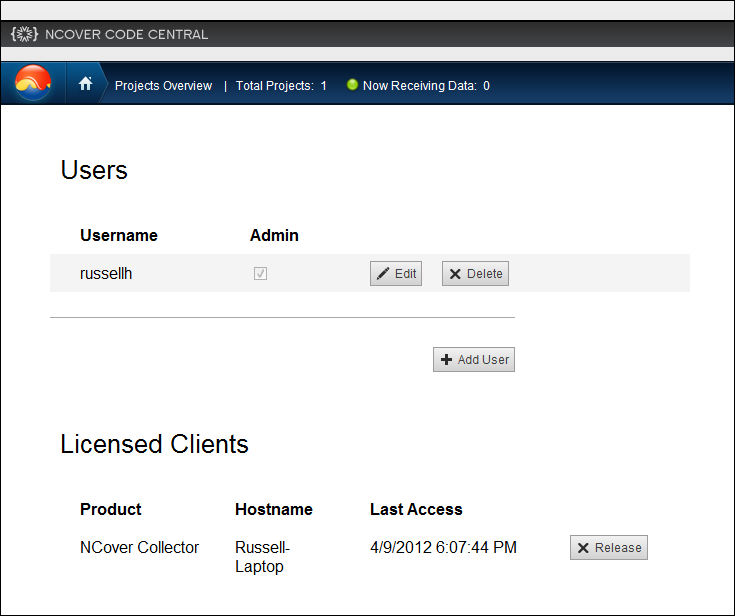The image size is (735, 616).
Task: Click the Hostname column header
Action: (x=273, y=509)
